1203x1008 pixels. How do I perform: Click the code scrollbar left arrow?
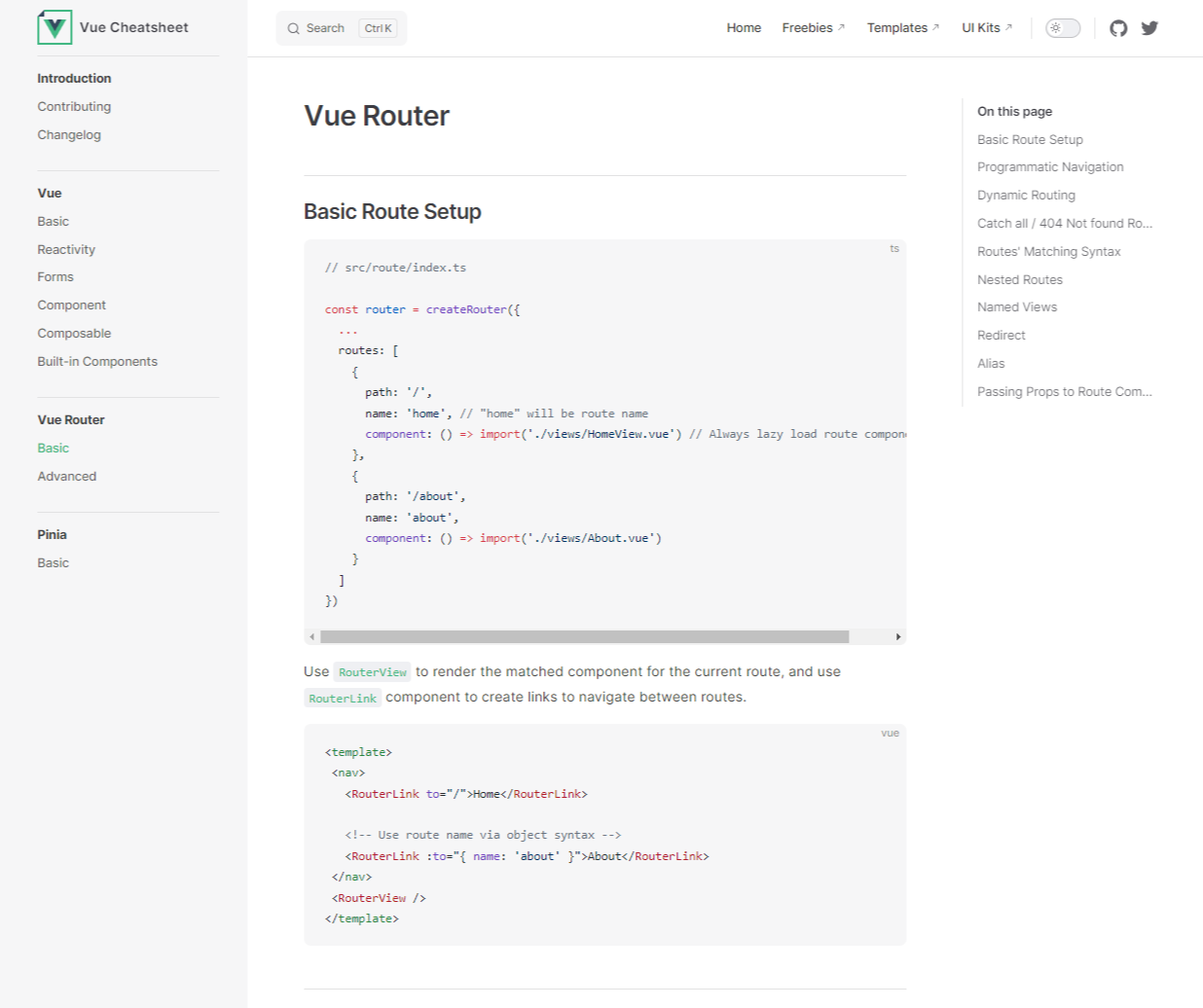coord(311,636)
